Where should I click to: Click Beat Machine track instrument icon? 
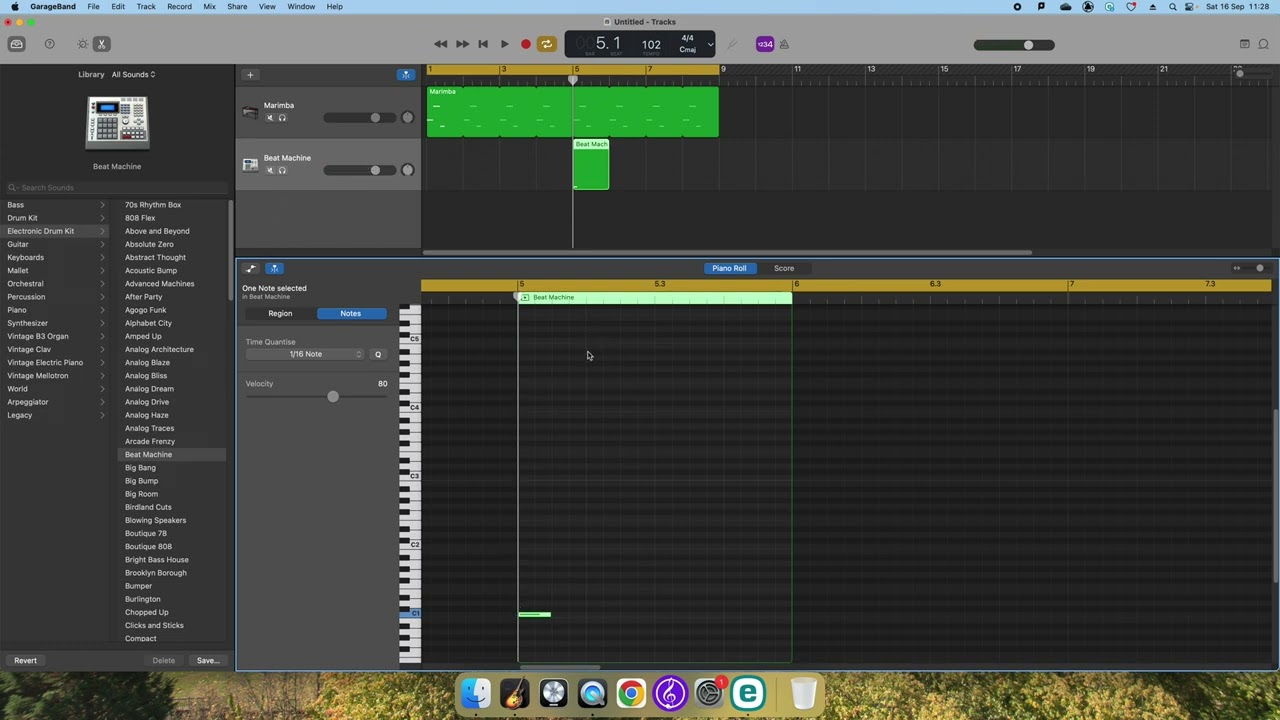pyautogui.click(x=250, y=164)
